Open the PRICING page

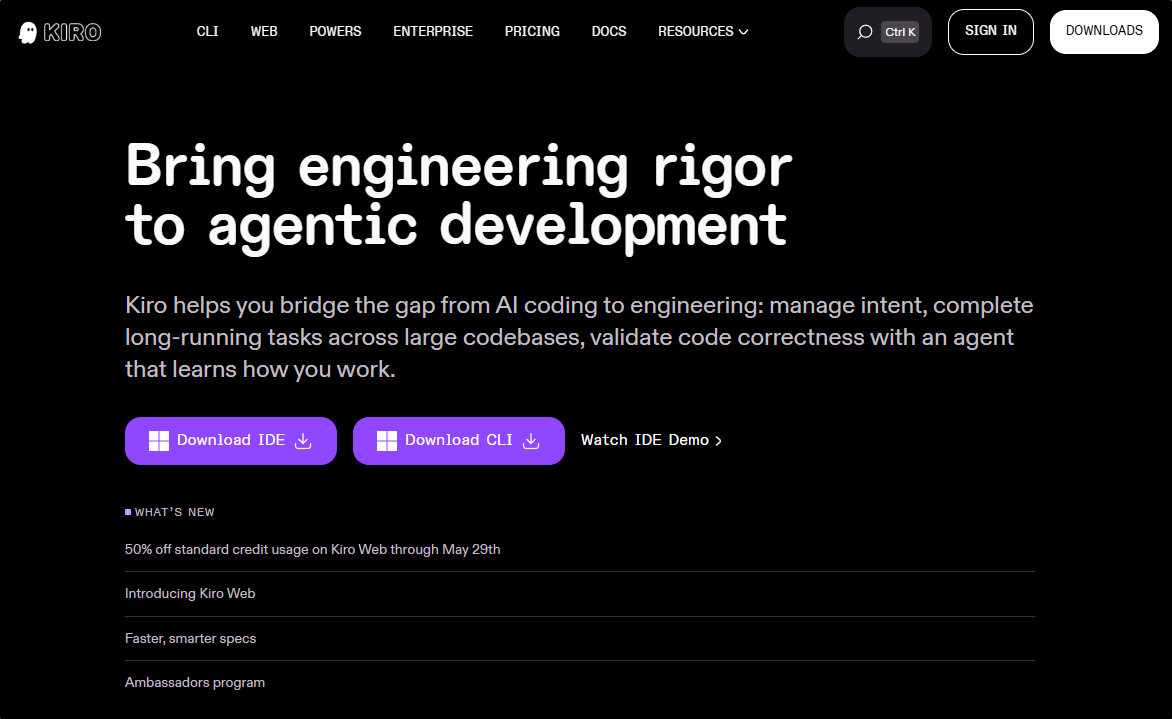coord(531,31)
